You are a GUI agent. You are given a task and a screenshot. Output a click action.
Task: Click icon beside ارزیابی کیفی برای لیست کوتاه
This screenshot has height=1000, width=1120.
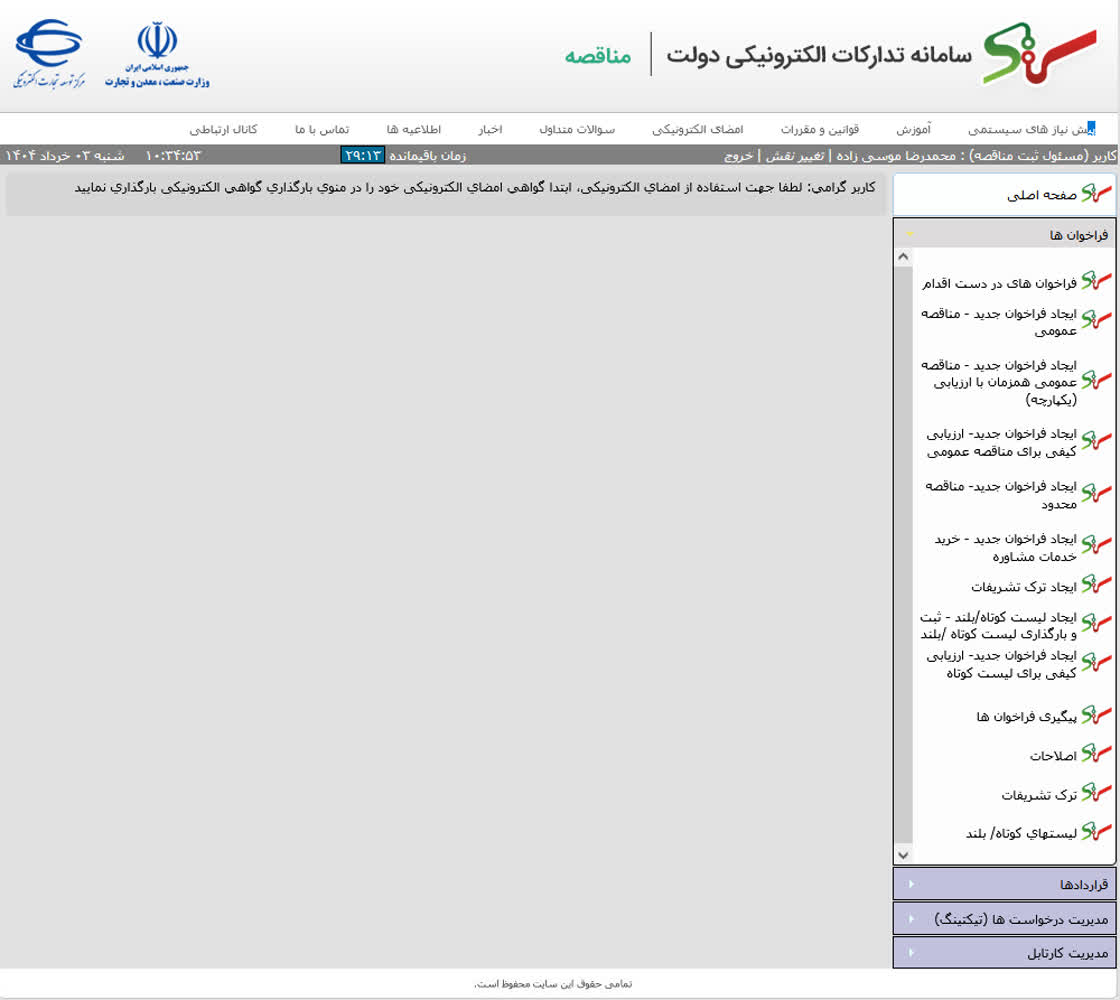pyautogui.click(x=1096, y=661)
